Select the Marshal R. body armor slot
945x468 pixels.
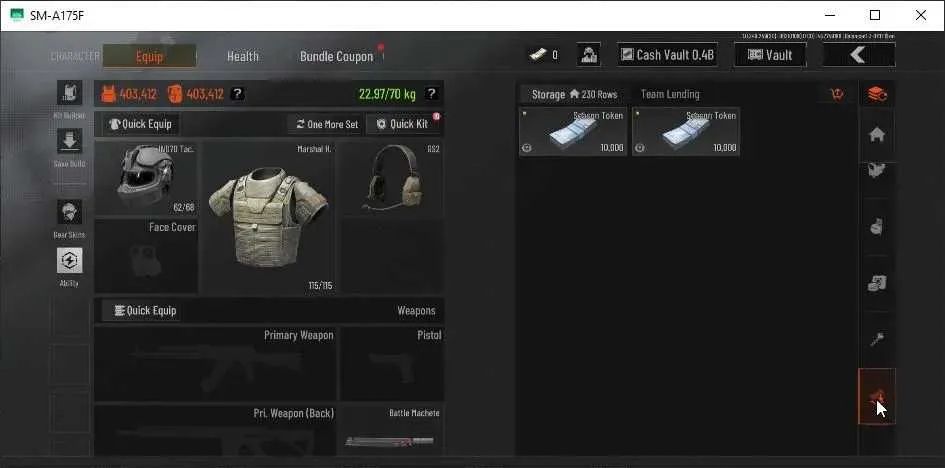269,218
